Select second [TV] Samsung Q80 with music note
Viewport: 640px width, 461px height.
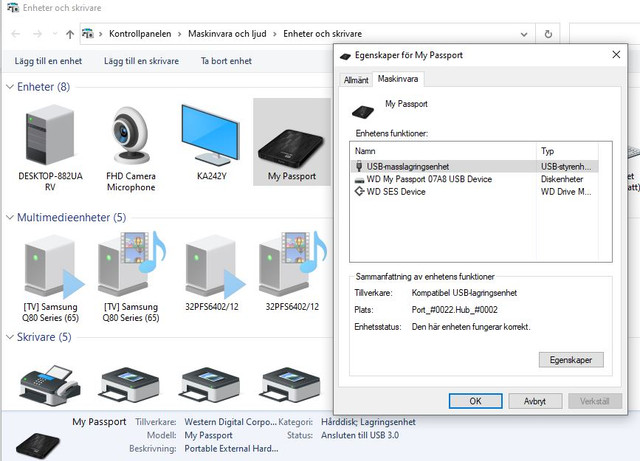pos(131,264)
